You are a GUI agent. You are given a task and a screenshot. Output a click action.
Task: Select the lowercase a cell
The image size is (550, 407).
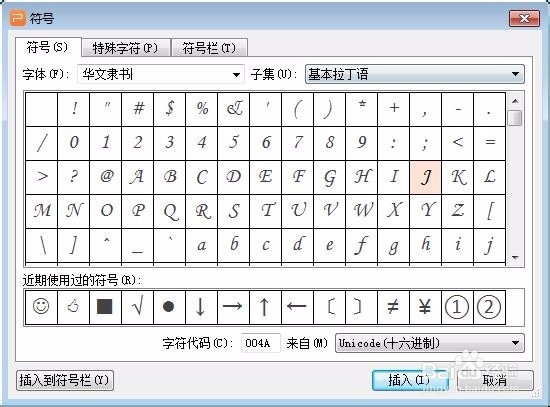point(201,245)
